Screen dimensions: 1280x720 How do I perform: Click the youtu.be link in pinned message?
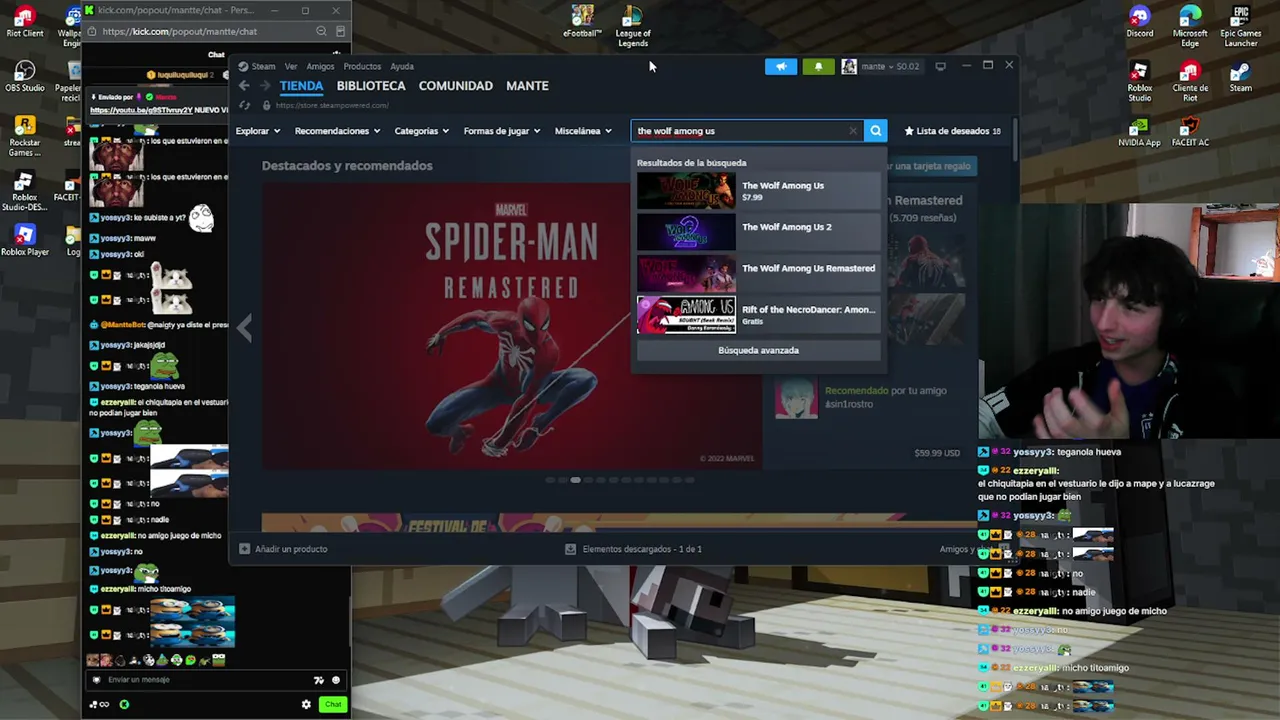pos(140,110)
